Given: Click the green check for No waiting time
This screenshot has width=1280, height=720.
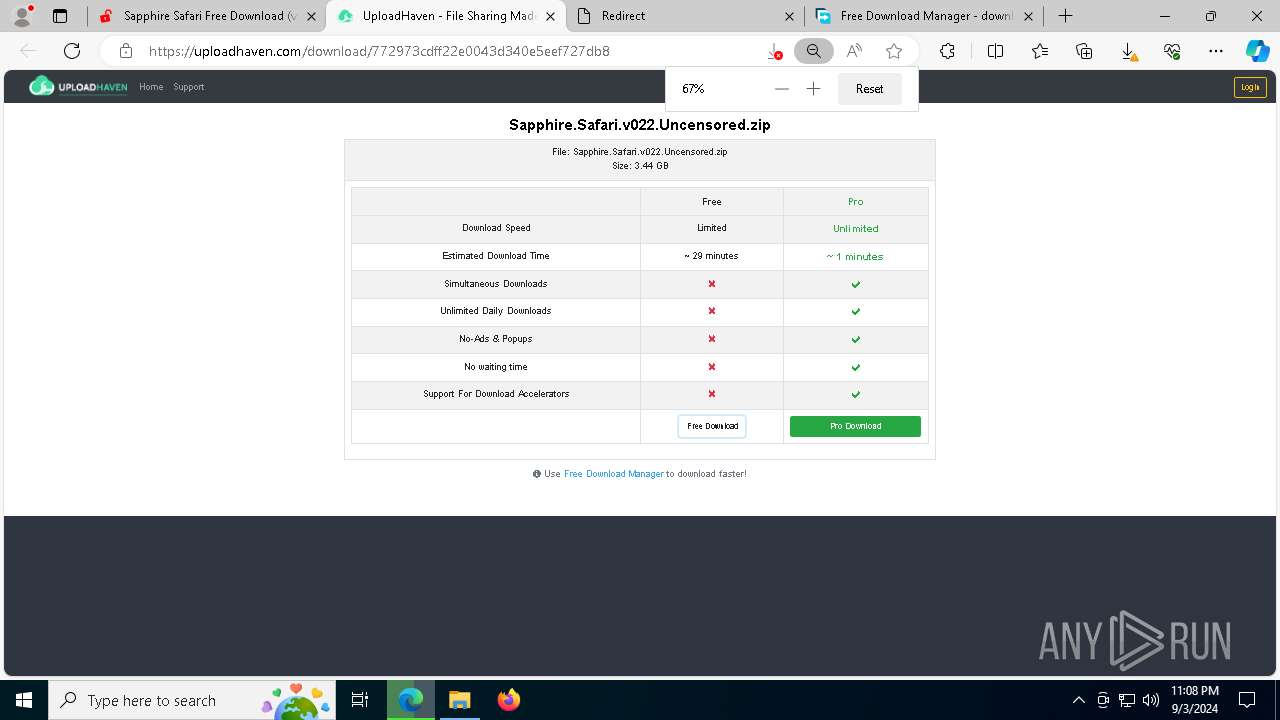Looking at the screenshot, I should (856, 367).
